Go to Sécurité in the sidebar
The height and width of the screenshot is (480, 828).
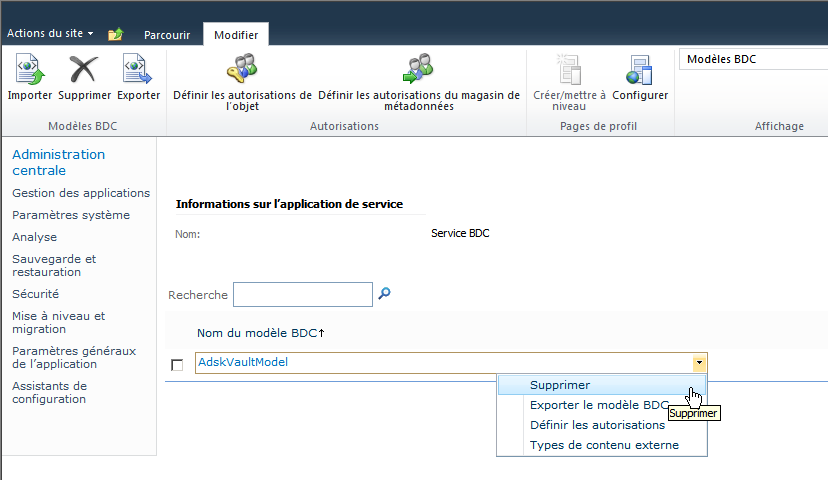pos(36,294)
